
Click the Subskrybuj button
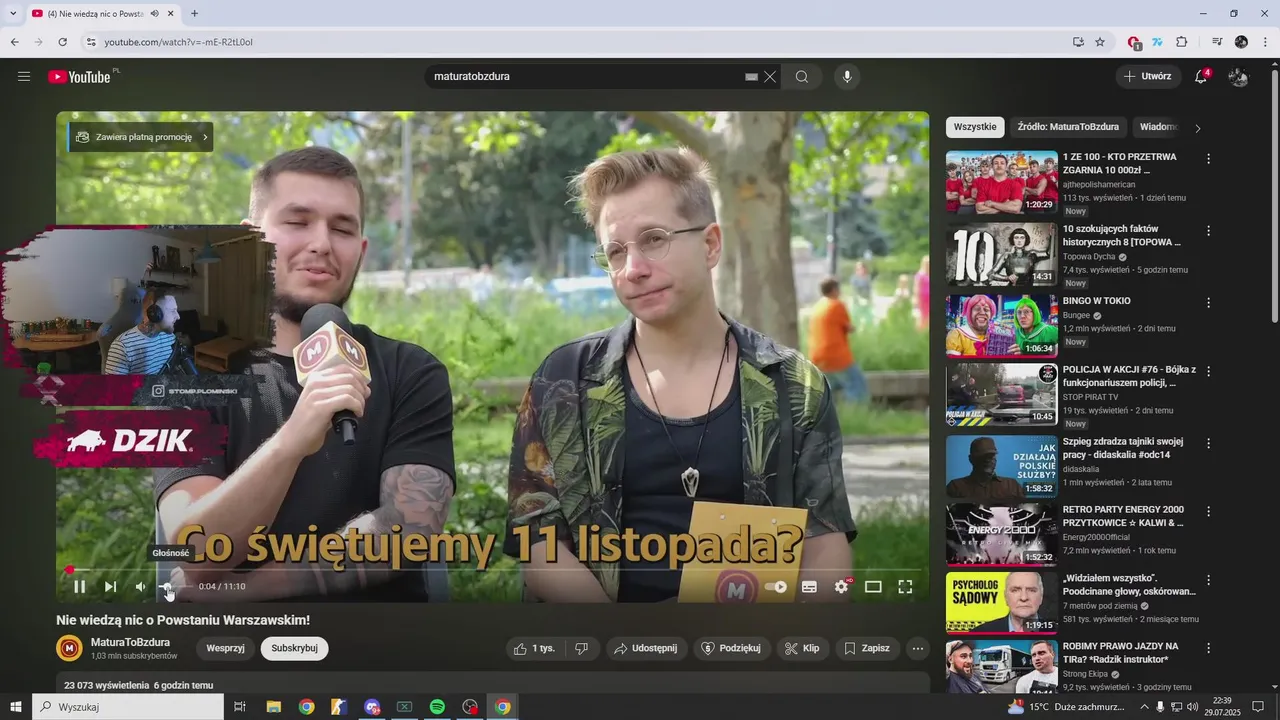[x=294, y=648]
